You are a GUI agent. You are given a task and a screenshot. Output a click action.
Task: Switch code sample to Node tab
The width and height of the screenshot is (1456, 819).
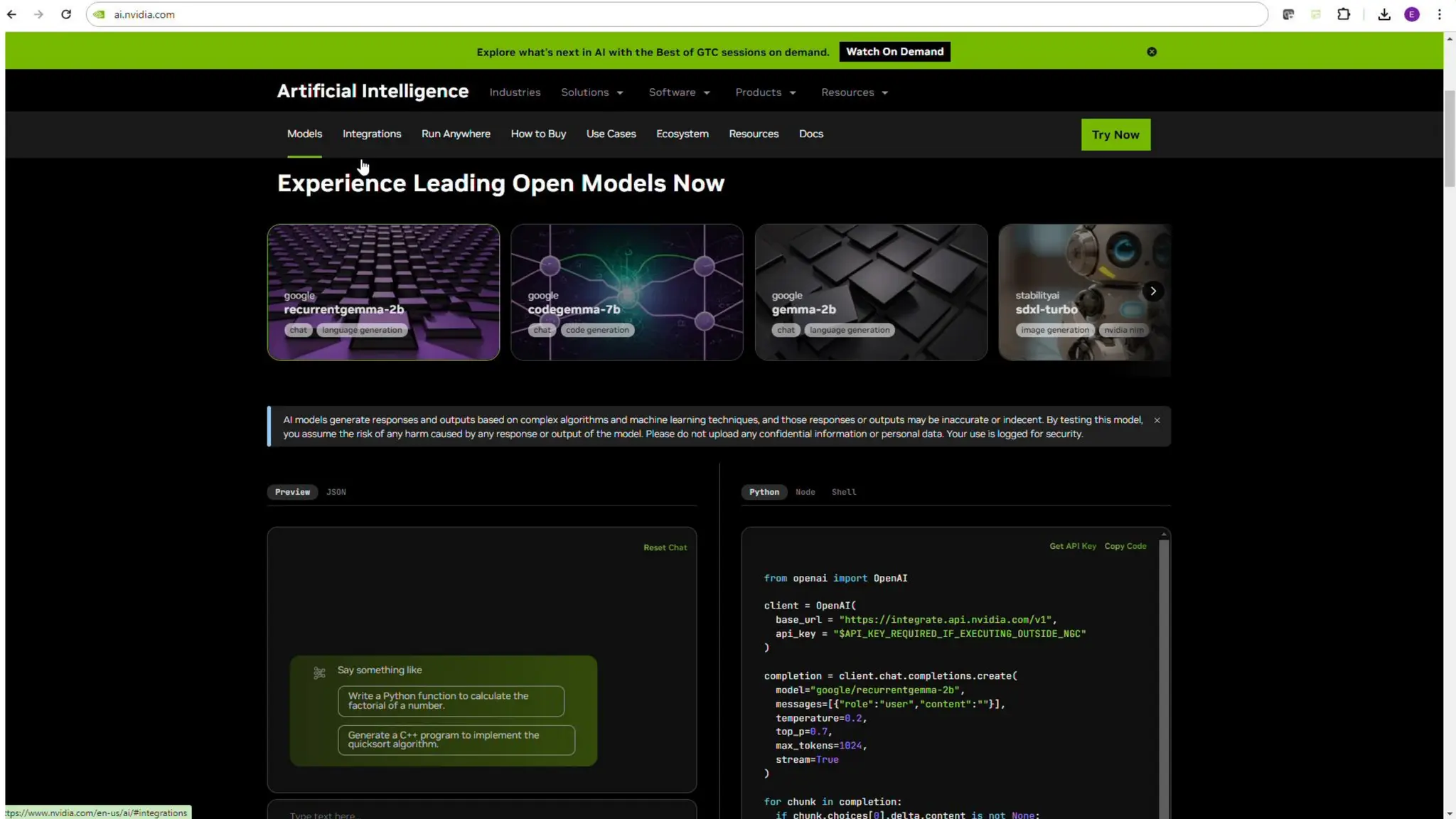click(x=805, y=492)
